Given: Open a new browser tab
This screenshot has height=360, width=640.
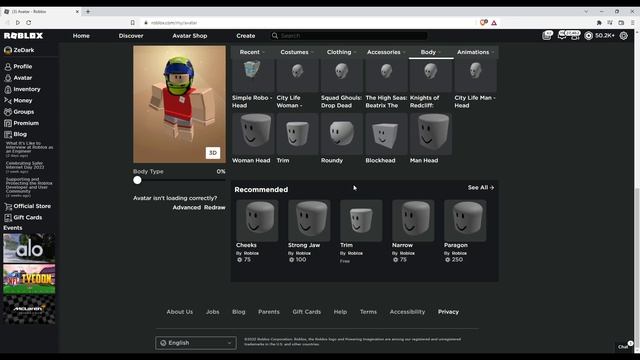Looking at the screenshot, I should pyautogui.click(x=88, y=11).
